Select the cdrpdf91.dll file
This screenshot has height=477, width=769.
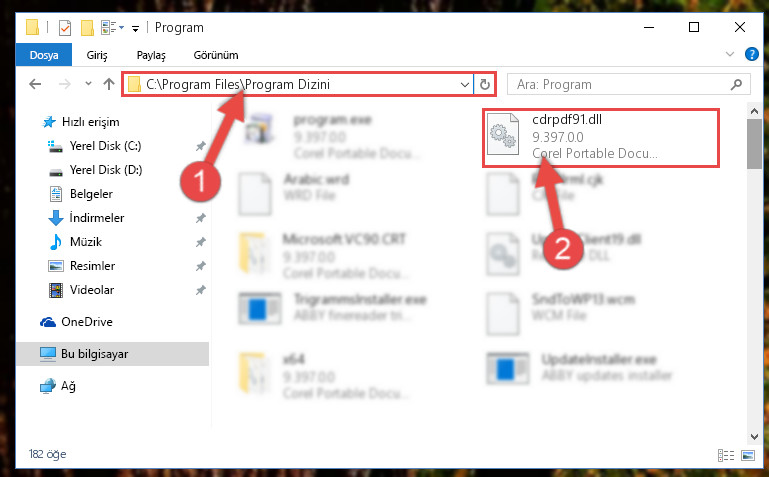(601, 138)
